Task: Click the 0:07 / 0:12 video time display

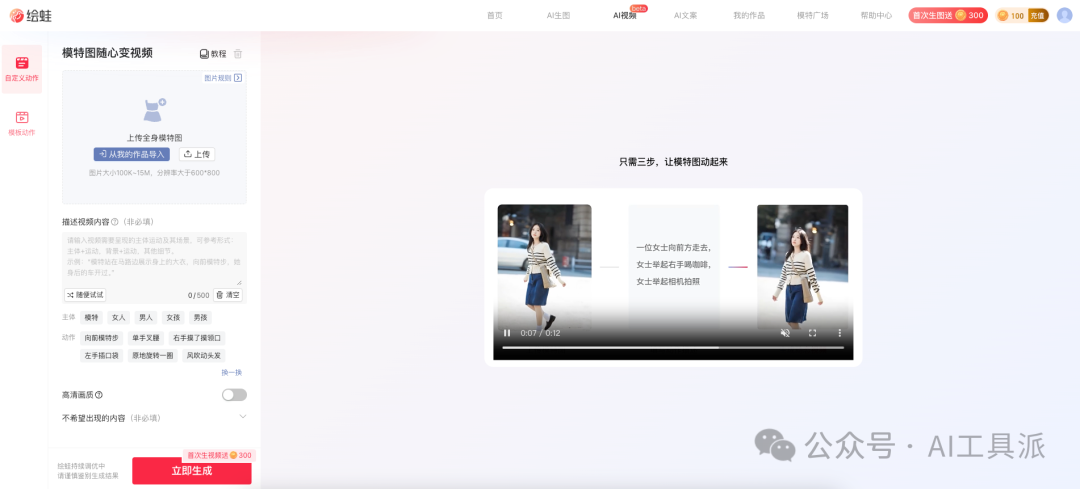Action: [541, 333]
